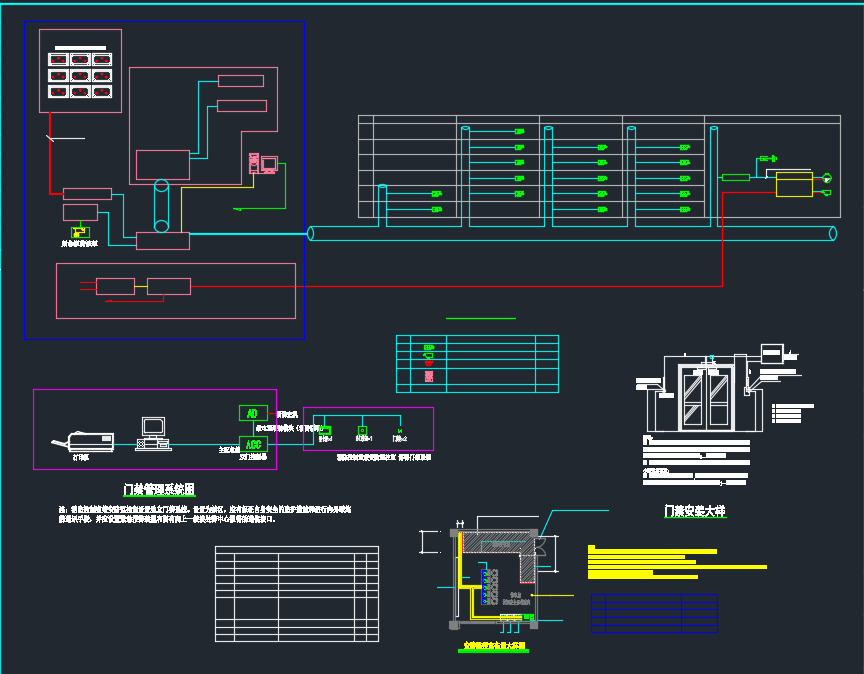Click the note paragraph beneath 门禁管理系统图

[x=205, y=514]
